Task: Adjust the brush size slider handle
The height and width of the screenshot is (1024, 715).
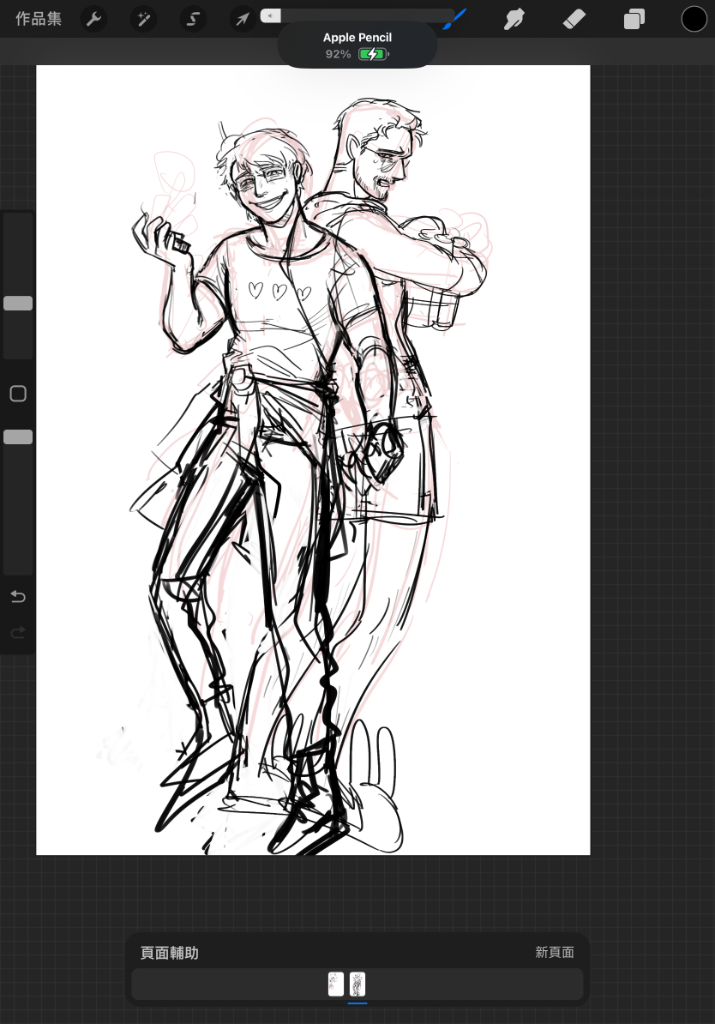Action: click(18, 303)
